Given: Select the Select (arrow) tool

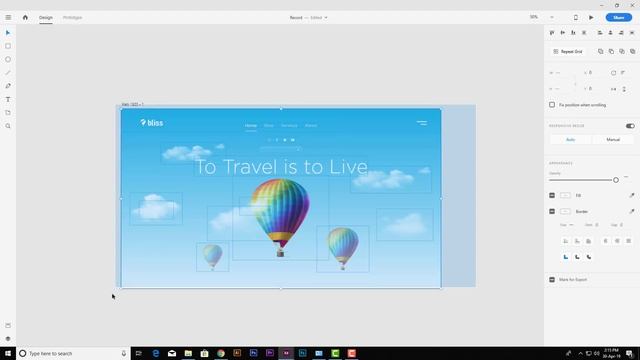Looking at the screenshot, I should click(8, 33).
